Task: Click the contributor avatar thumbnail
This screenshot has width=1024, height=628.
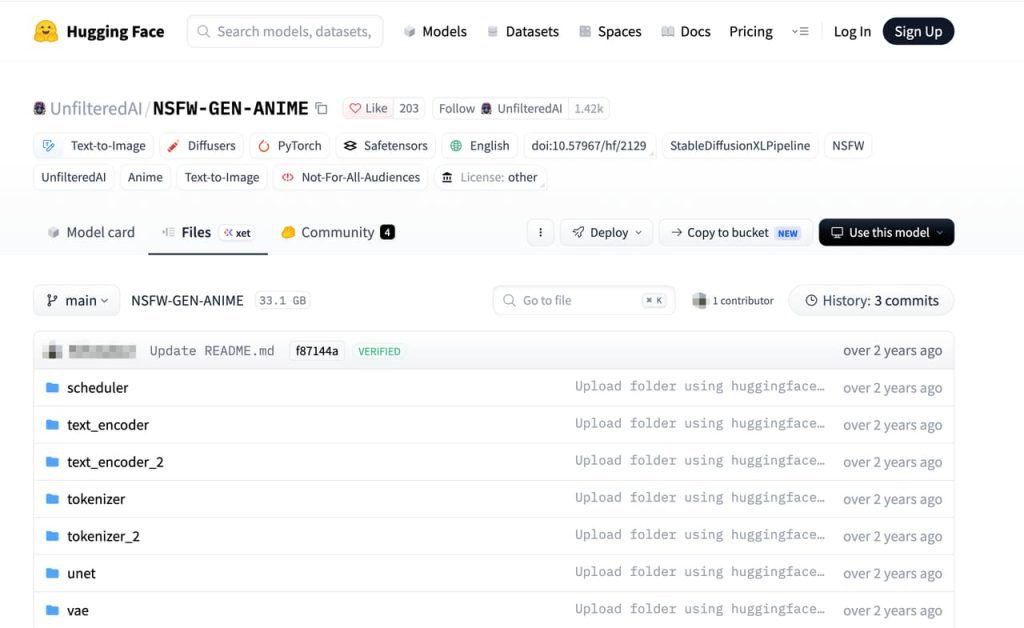Action: [x=699, y=300]
